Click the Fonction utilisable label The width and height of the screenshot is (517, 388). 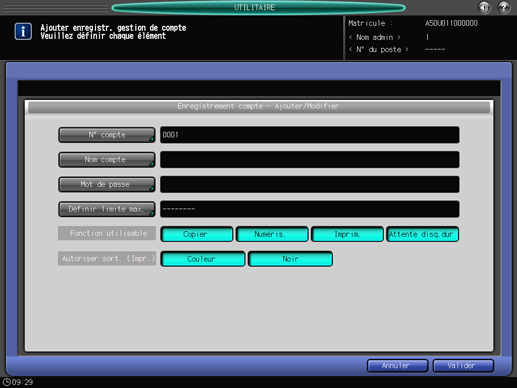pos(107,233)
